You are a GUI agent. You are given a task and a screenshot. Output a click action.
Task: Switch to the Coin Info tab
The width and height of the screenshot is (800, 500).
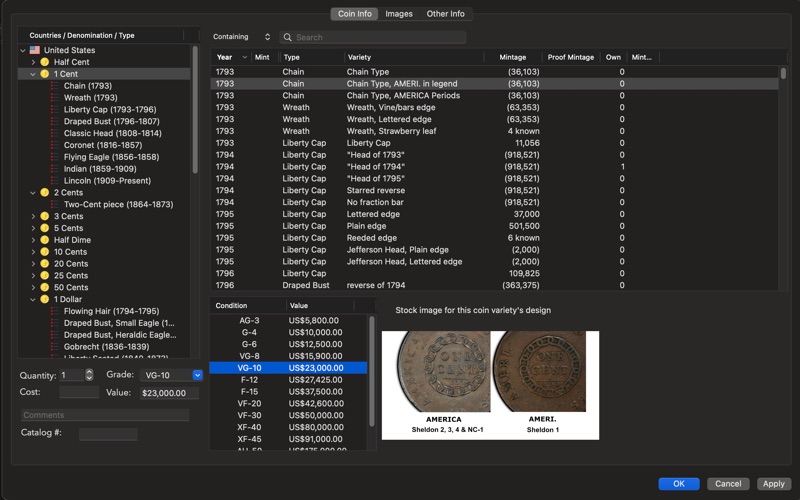[355, 14]
